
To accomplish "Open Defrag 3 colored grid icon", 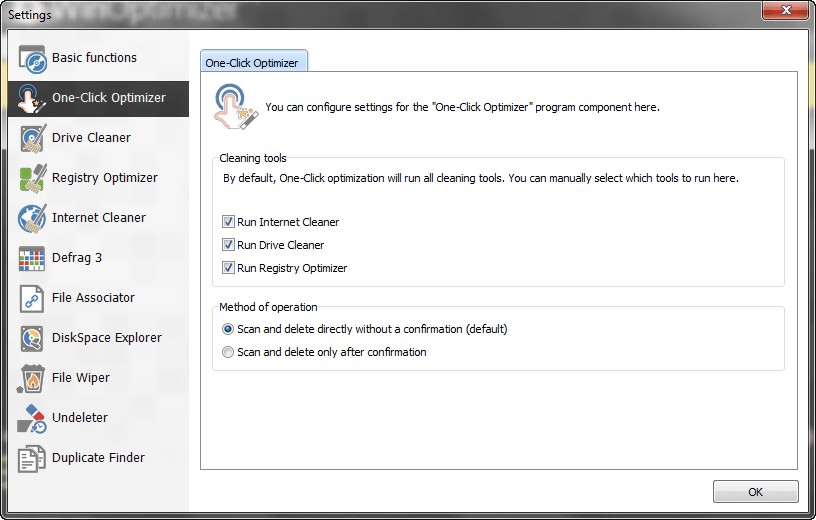I will click(32, 259).
